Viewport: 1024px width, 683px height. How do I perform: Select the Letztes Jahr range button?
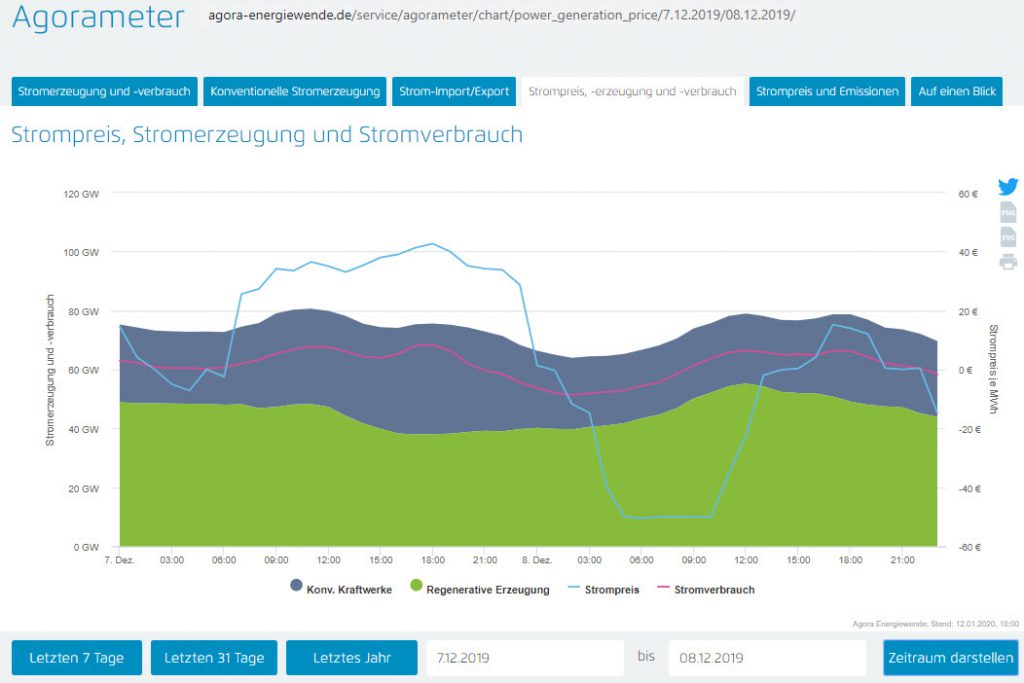coord(351,658)
